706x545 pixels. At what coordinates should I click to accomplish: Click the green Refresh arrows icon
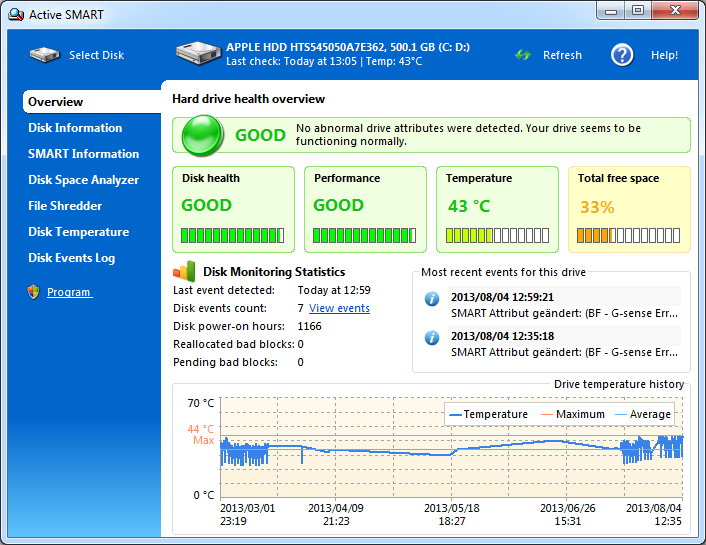pos(523,55)
